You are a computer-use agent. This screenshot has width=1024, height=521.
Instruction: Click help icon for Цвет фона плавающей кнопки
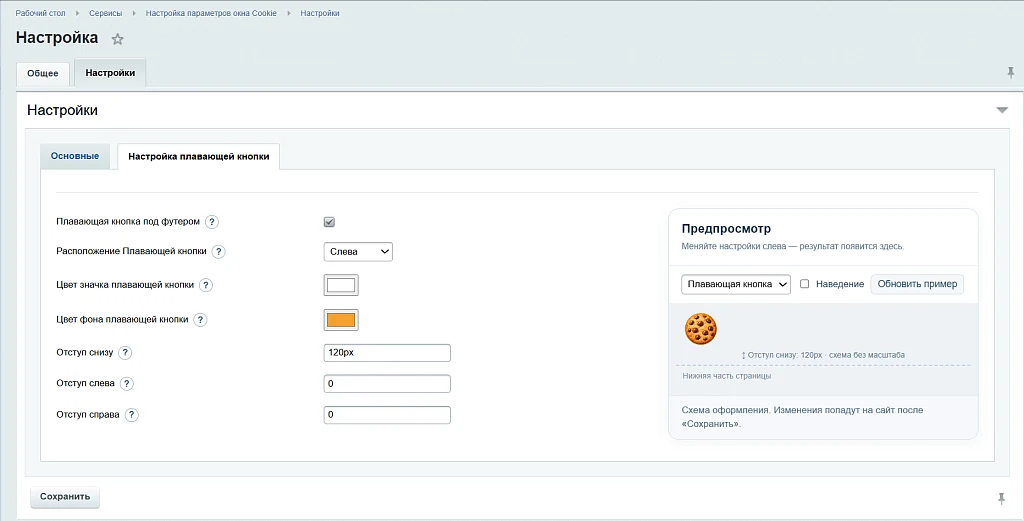coord(200,320)
